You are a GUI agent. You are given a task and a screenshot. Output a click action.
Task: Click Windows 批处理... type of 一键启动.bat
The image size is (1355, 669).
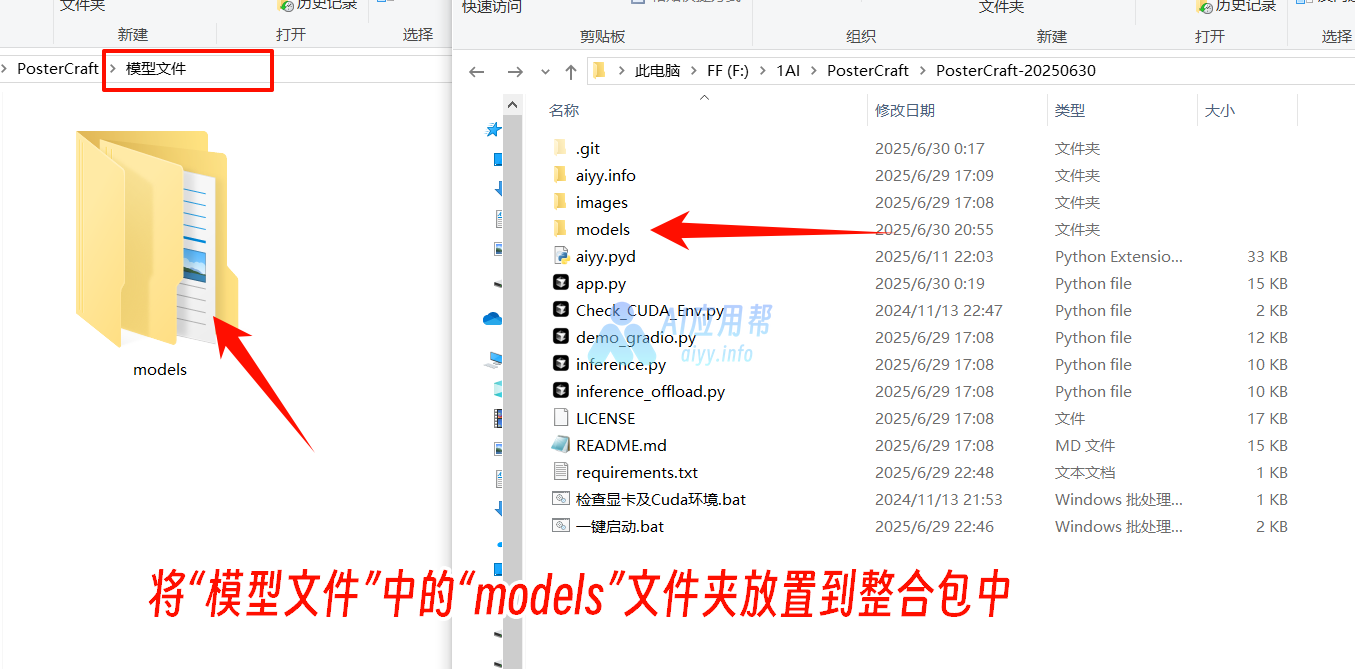coord(1119,526)
